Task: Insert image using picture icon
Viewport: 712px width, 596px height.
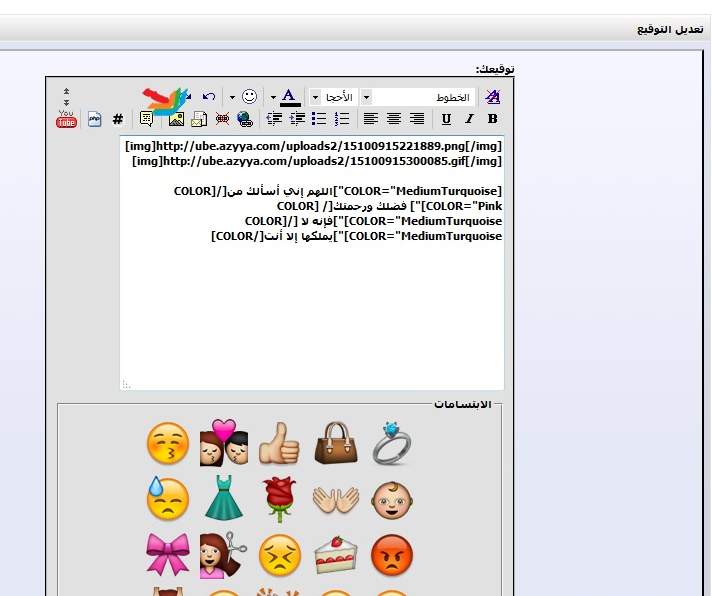Action: point(176,119)
